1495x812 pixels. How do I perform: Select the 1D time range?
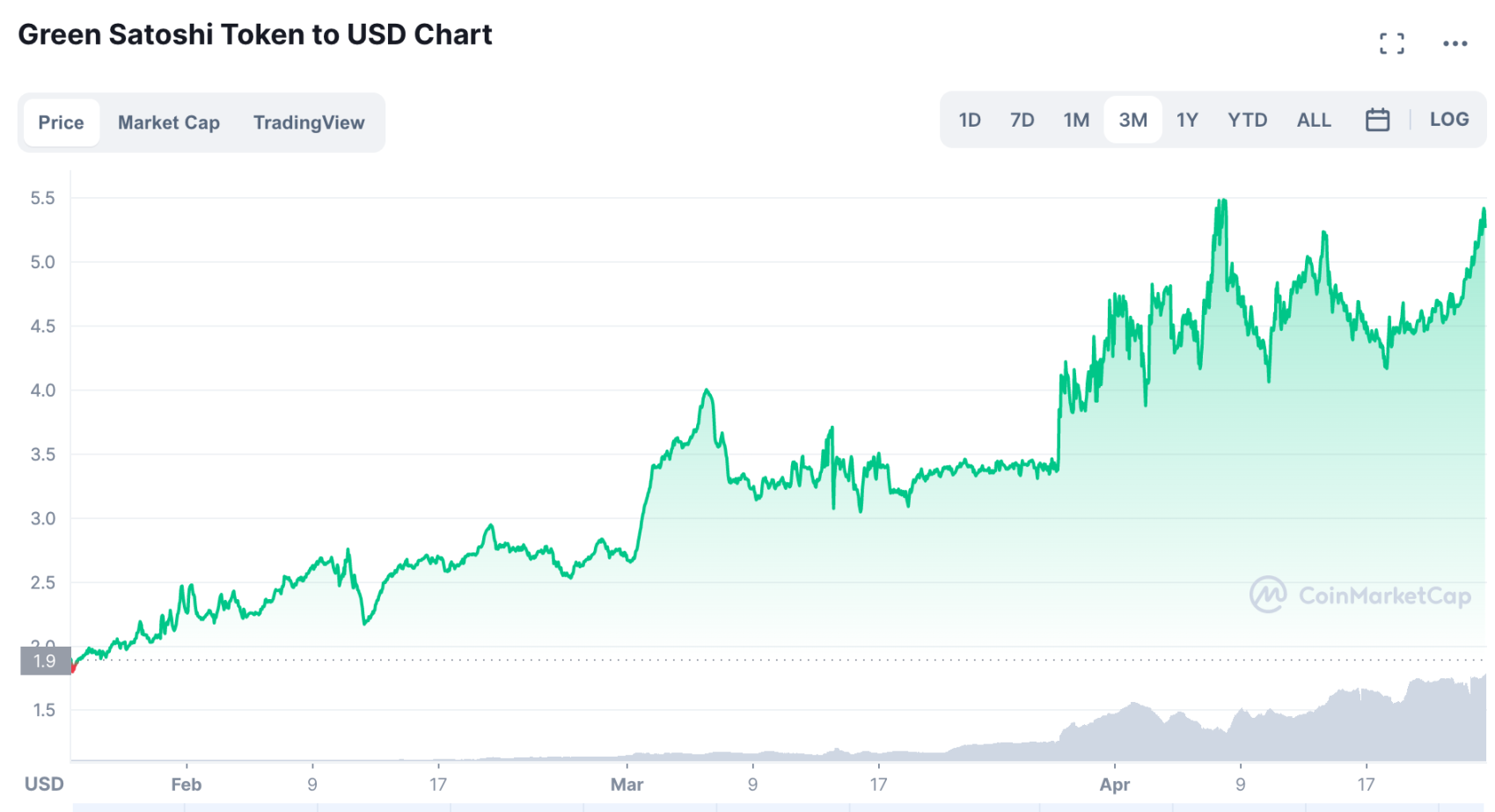point(969,120)
